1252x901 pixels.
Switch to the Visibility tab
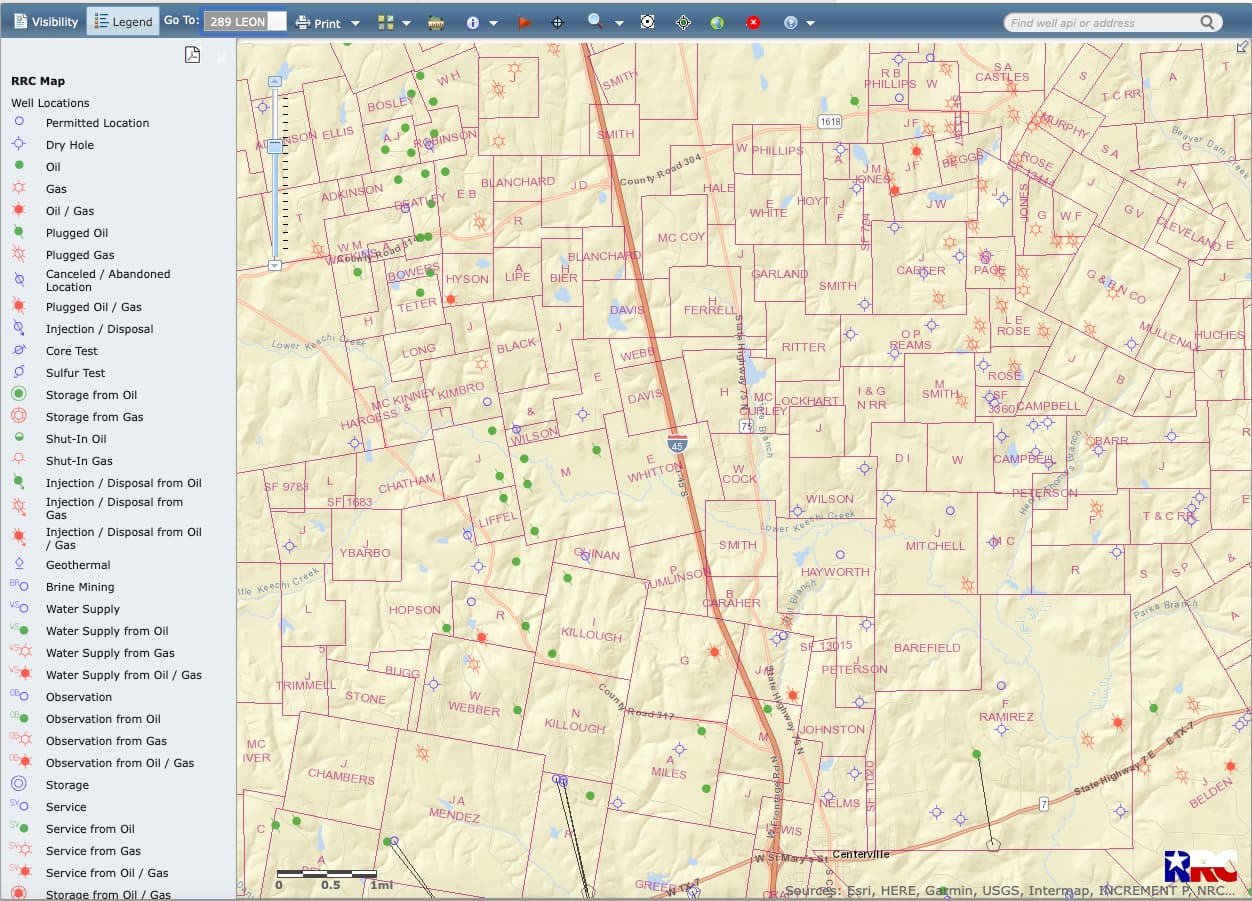pyautogui.click(x=45, y=21)
